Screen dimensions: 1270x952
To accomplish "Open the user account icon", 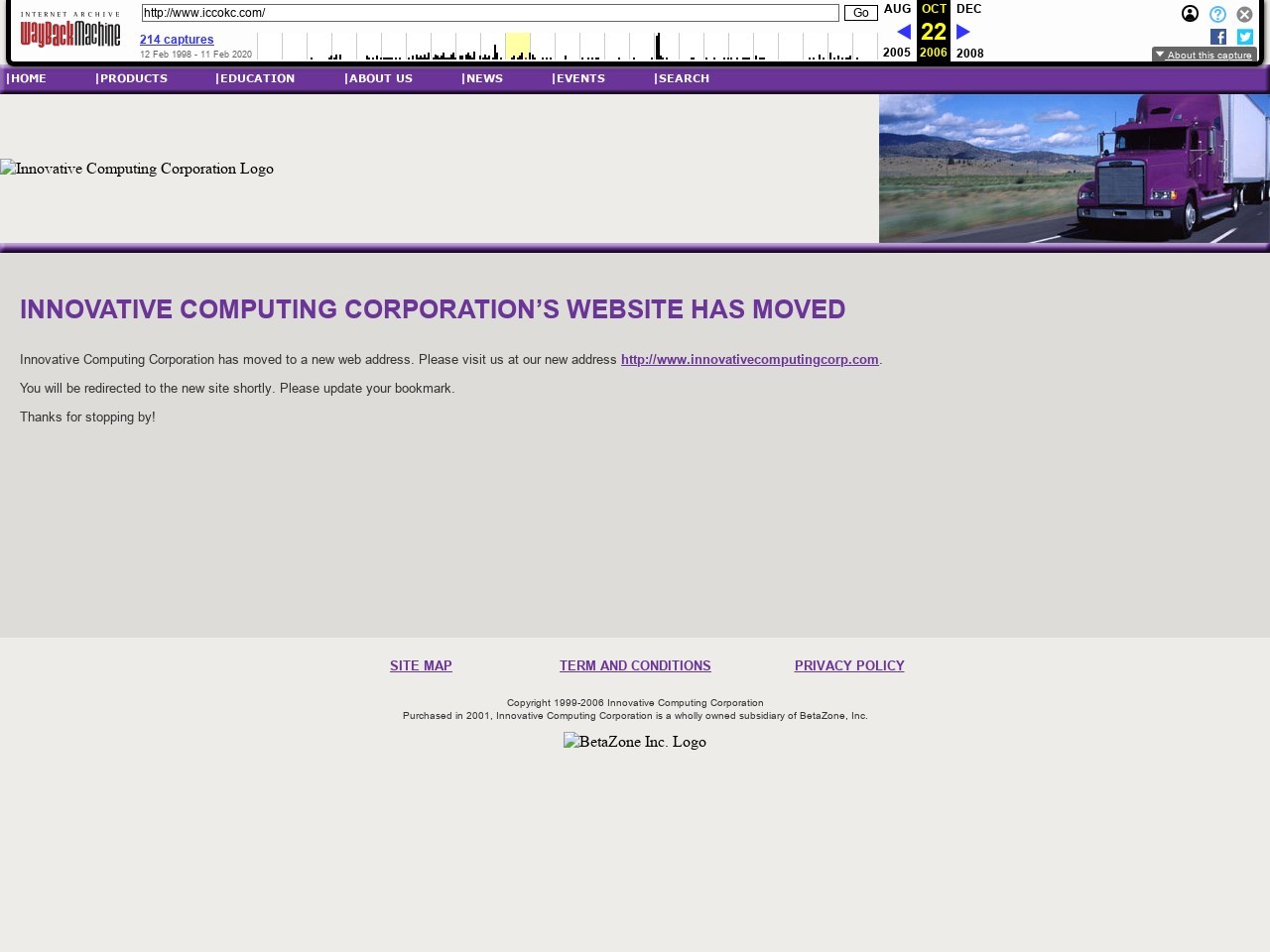I will coord(1190,14).
